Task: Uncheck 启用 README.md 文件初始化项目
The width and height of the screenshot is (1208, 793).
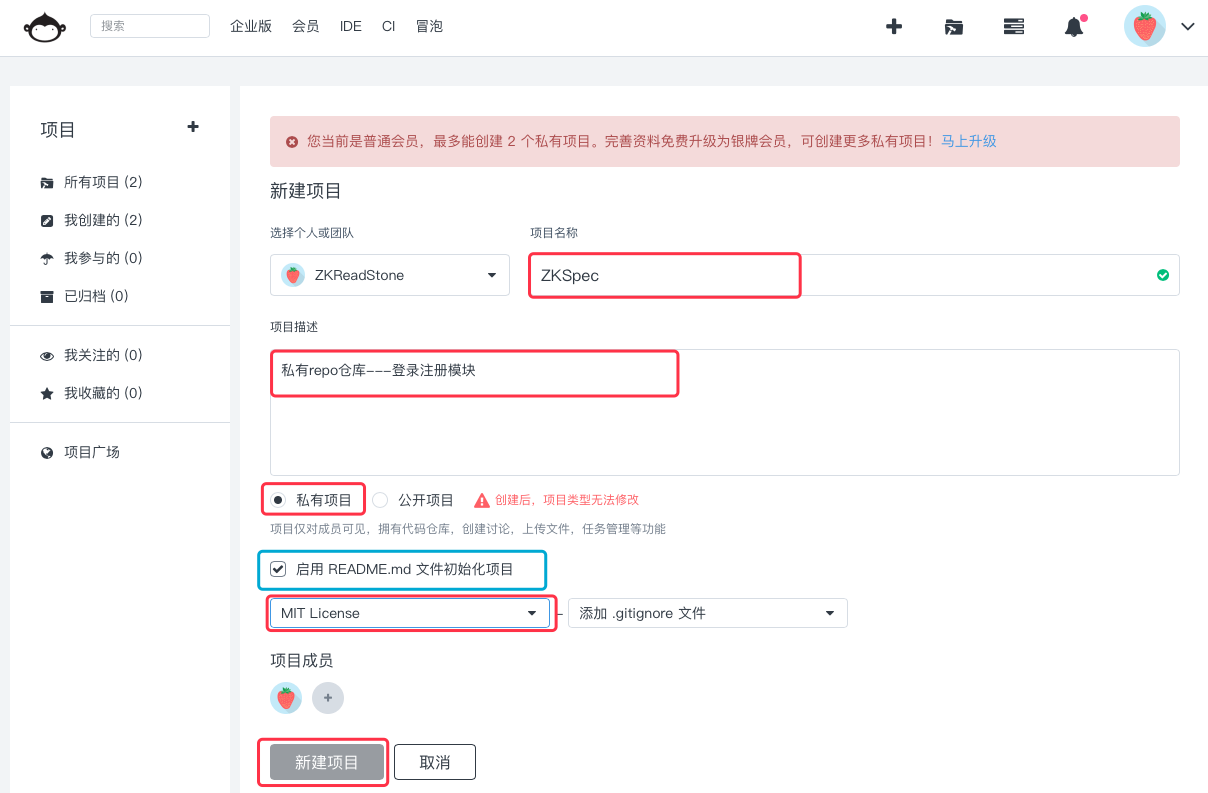Action: [277, 569]
